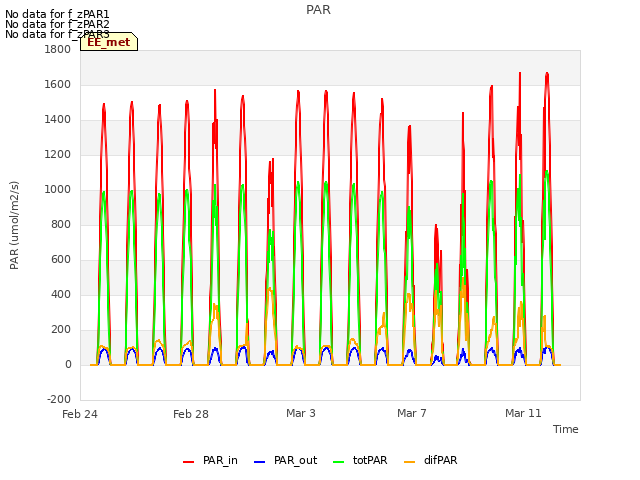The width and height of the screenshot is (640, 480).
Task: Click the 'No data for f_zPAR1' message
Action: click(x=57, y=14)
